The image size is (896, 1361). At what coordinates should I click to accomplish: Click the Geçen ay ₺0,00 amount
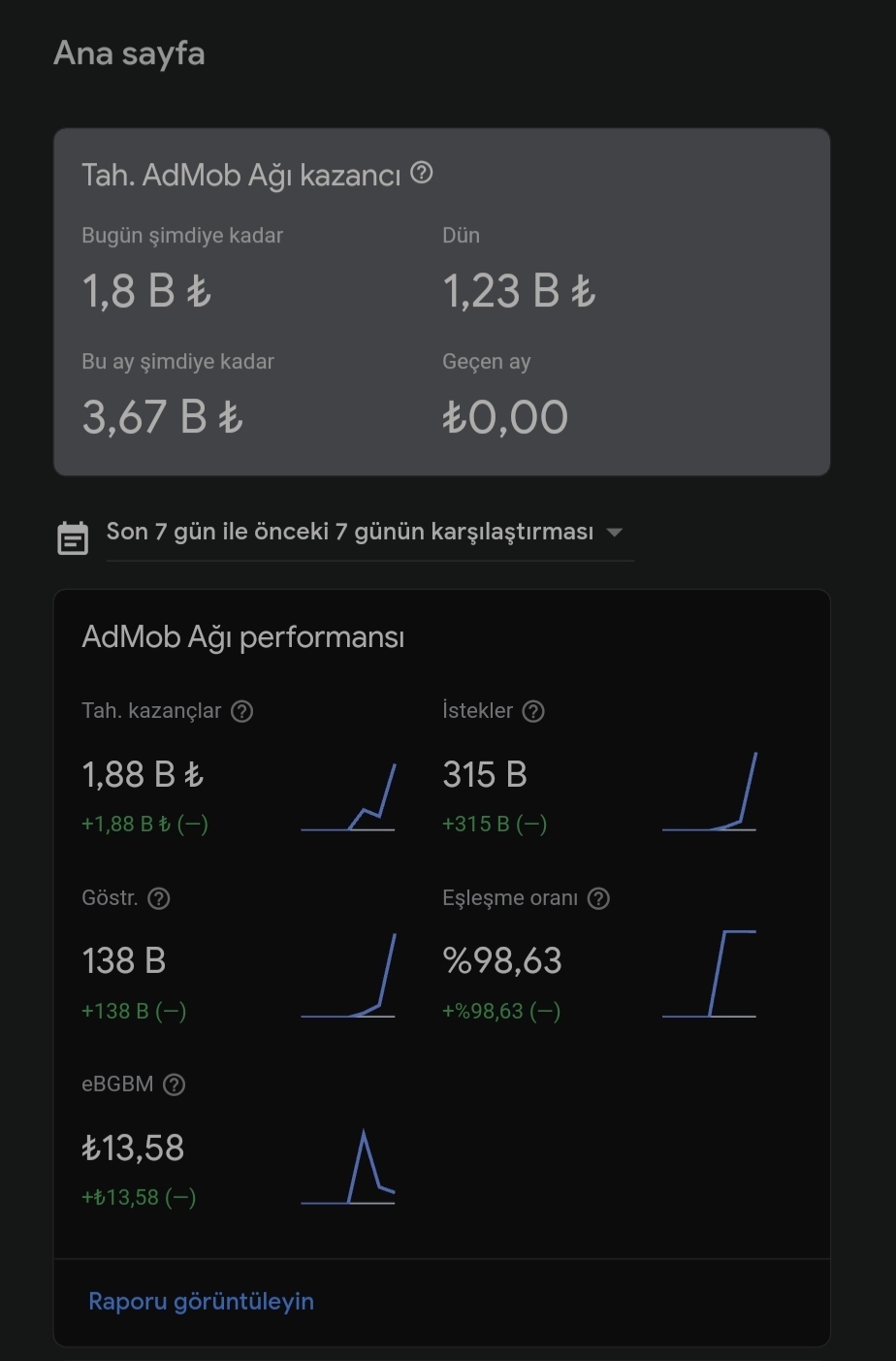(x=505, y=416)
